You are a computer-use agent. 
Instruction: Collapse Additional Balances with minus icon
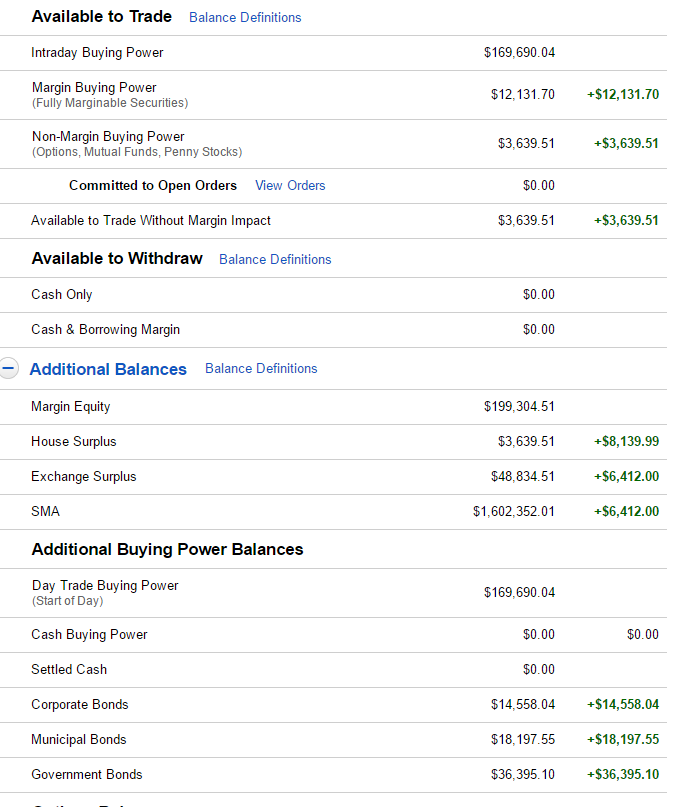8,369
